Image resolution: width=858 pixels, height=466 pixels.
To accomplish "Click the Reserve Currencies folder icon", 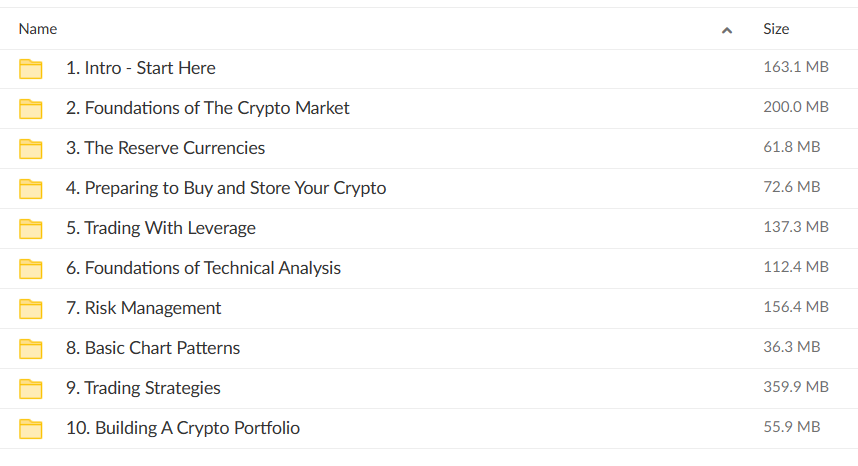I will pyautogui.click(x=31, y=149).
